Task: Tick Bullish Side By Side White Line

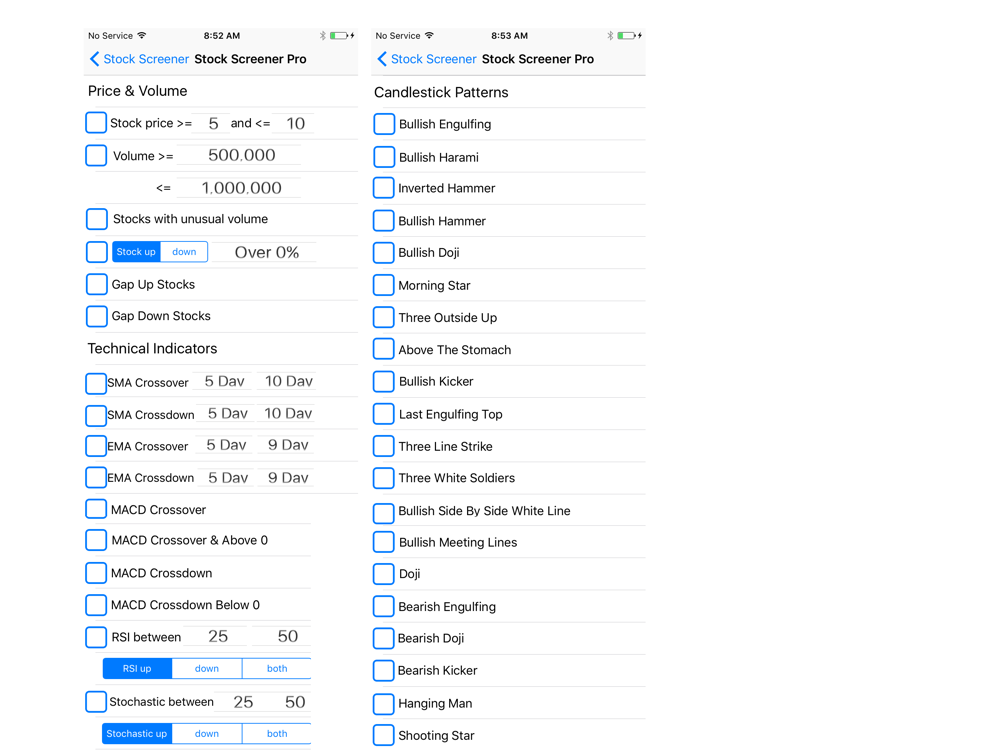Action: pyautogui.click(x=383, y=513)
